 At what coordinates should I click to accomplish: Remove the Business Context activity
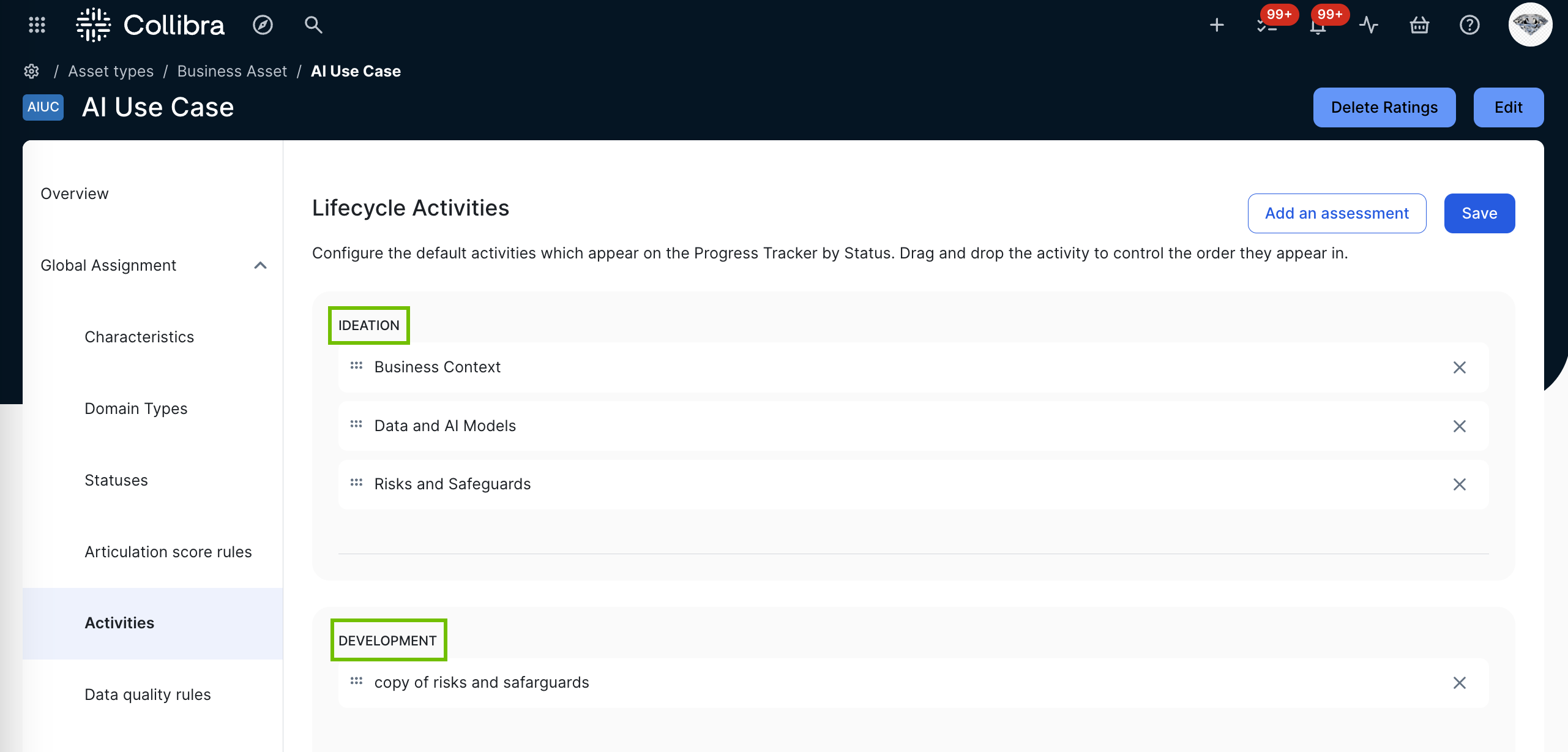point(1459,367)
